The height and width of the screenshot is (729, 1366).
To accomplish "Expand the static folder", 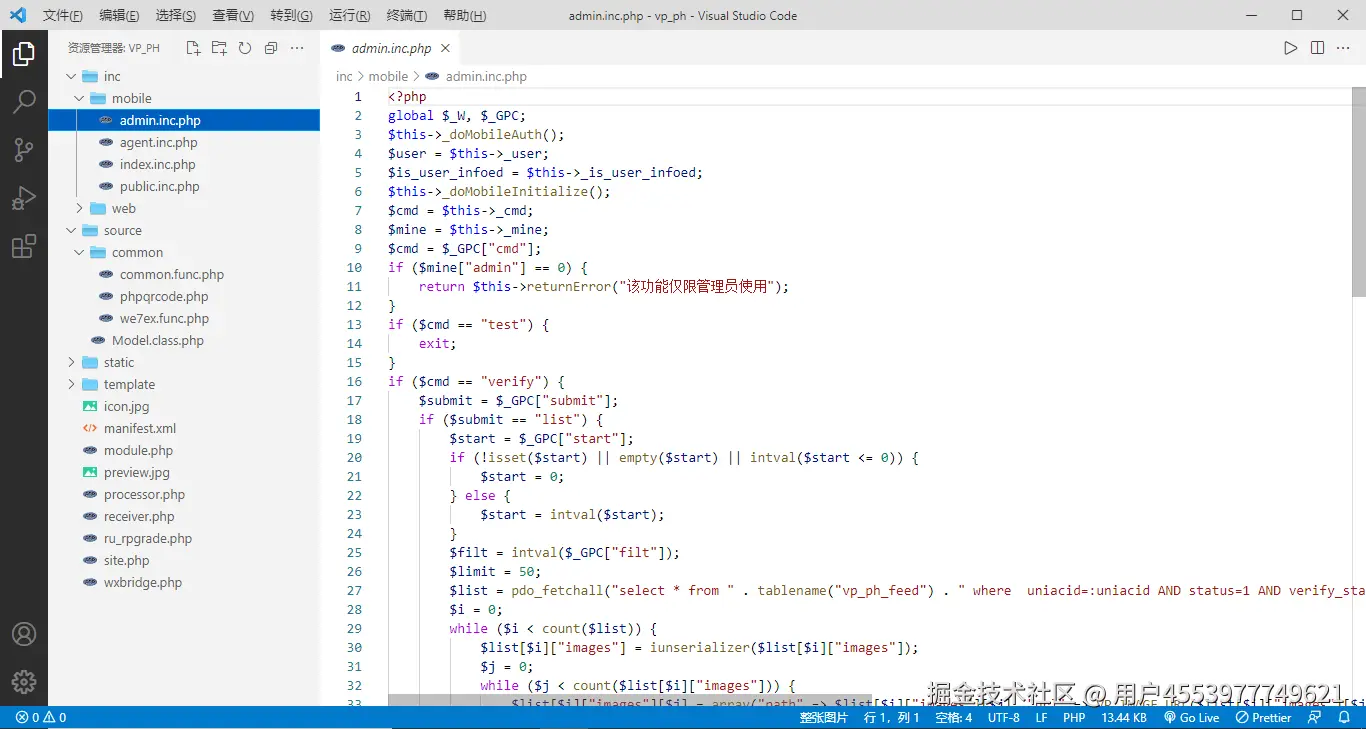I will (x=118, y=363).
